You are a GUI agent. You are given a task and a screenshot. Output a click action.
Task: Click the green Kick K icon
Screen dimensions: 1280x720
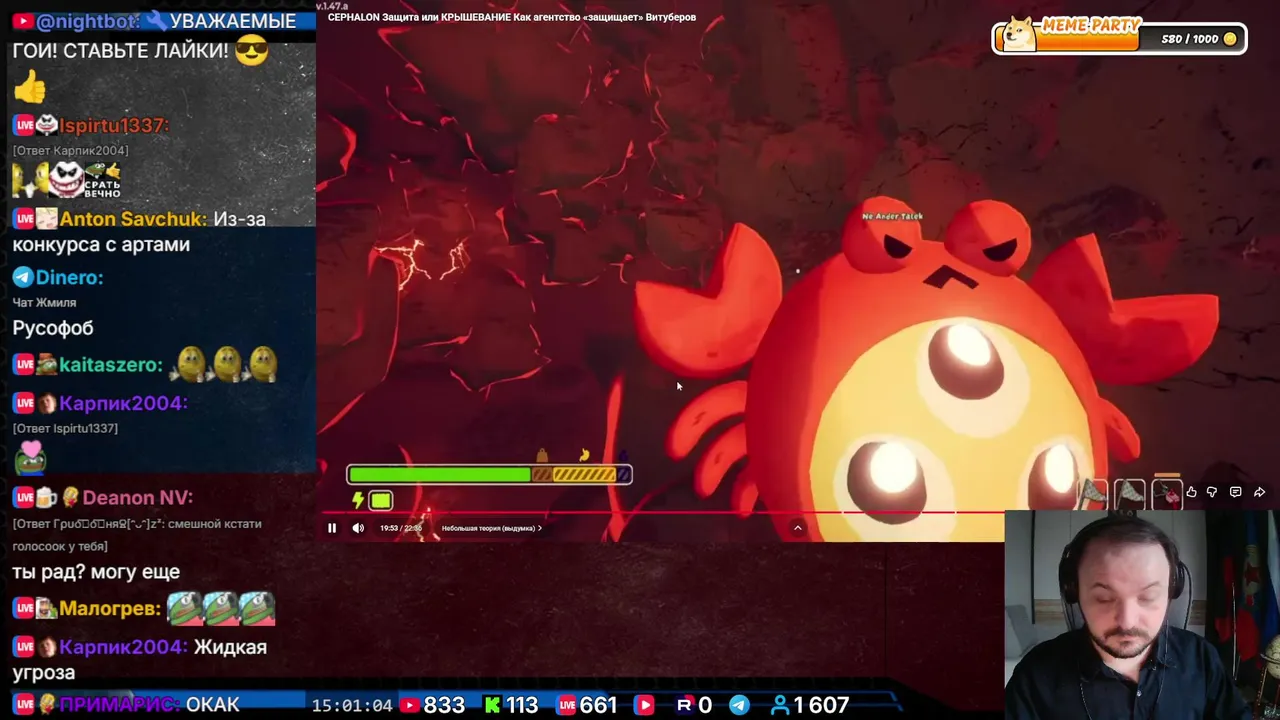pos(492,705)
